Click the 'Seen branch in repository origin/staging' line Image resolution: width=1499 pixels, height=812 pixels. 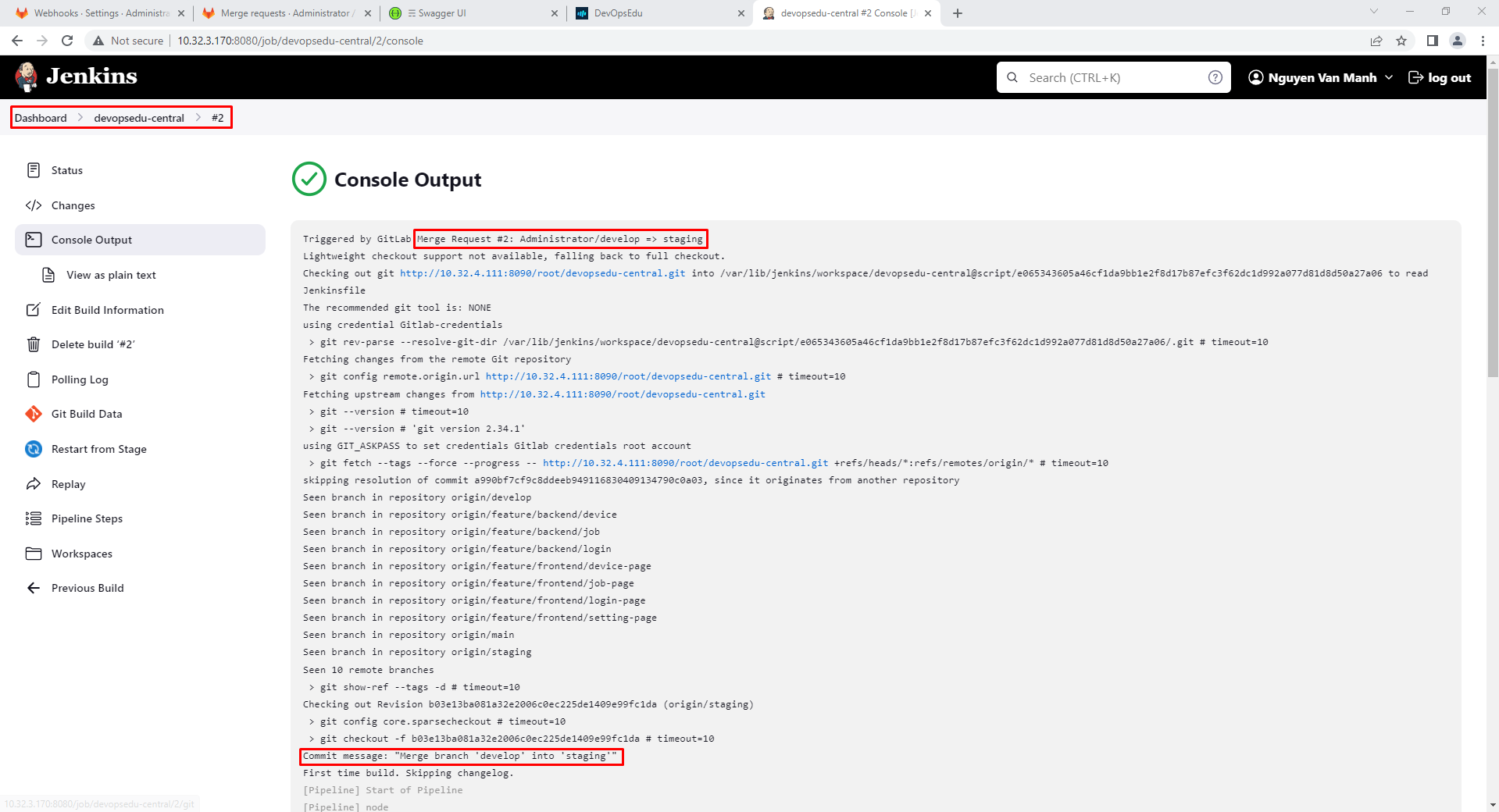coord(417,652)
